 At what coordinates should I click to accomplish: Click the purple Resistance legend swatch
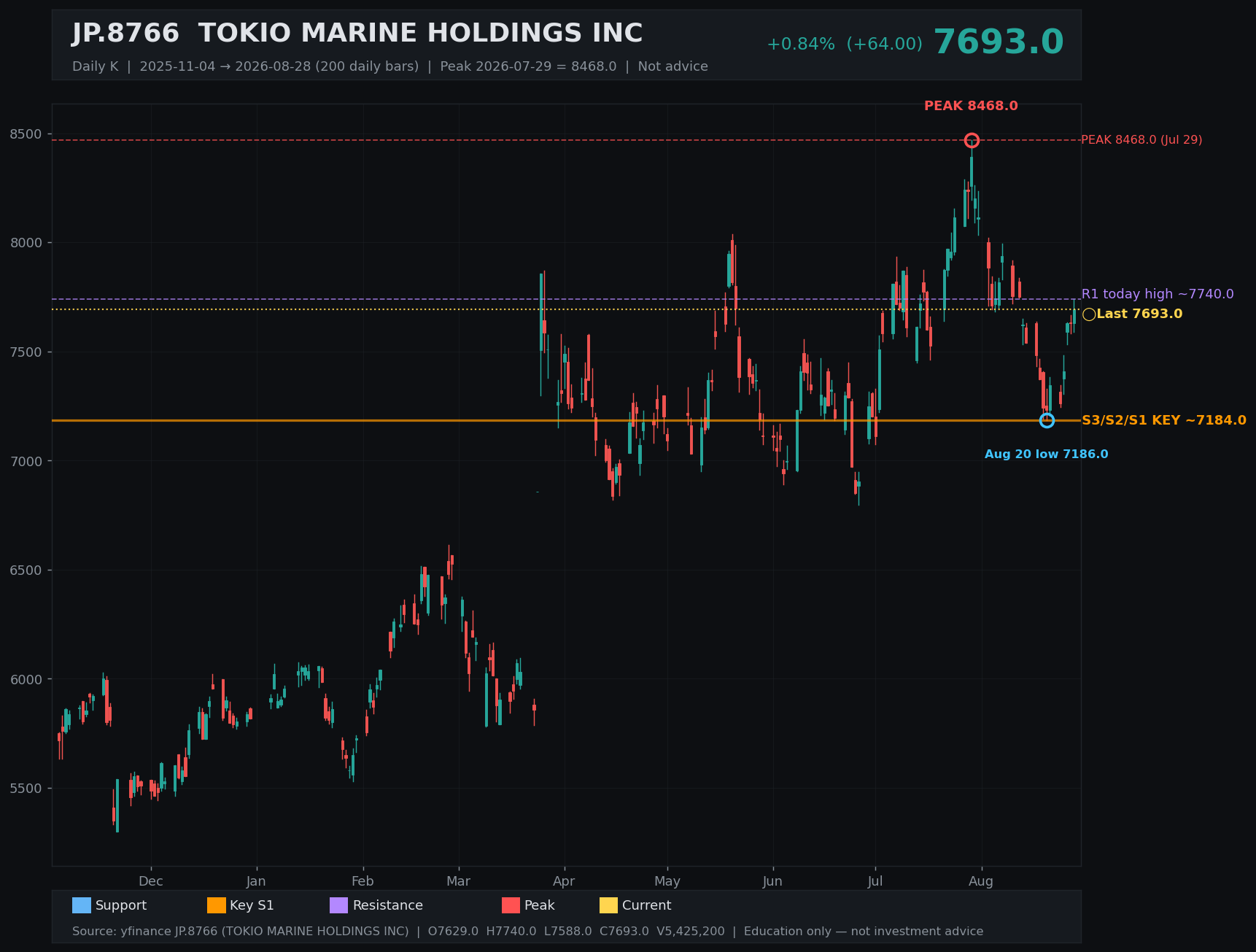[x=339, y=905]
